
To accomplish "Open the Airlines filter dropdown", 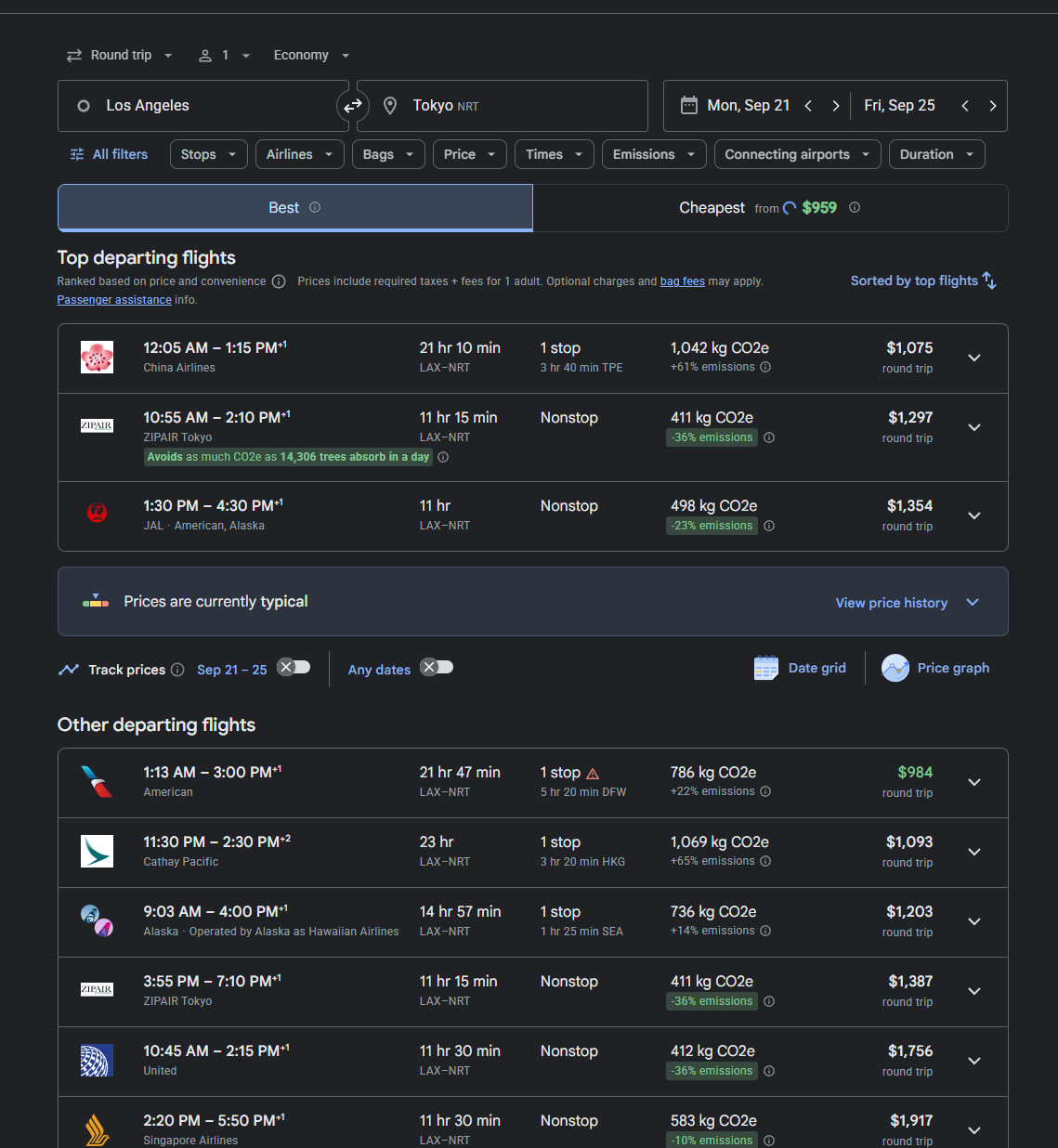I will [300, 154].
